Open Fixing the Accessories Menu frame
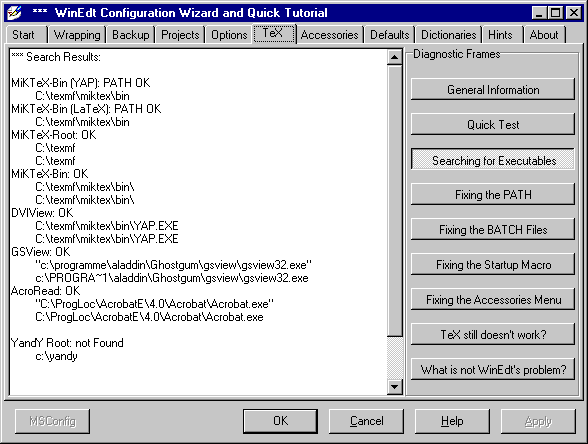 (x=493, y=300)
